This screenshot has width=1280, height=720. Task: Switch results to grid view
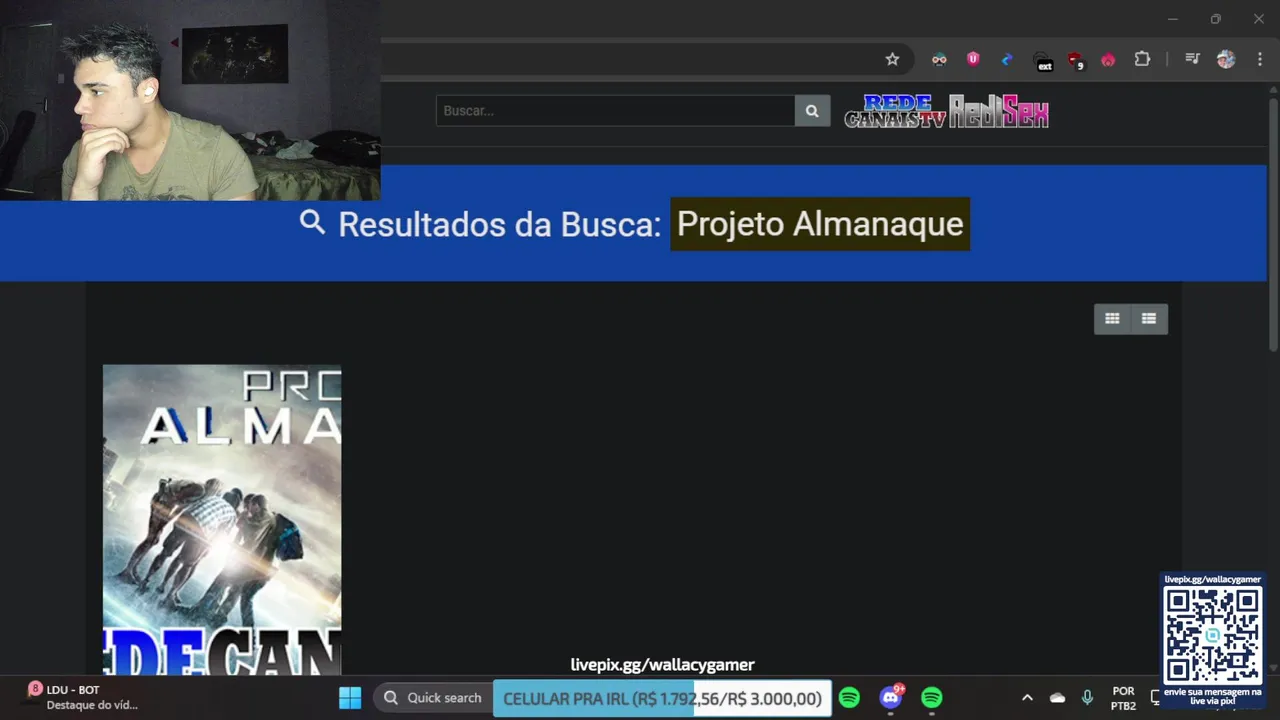(x=1112, y=318)
